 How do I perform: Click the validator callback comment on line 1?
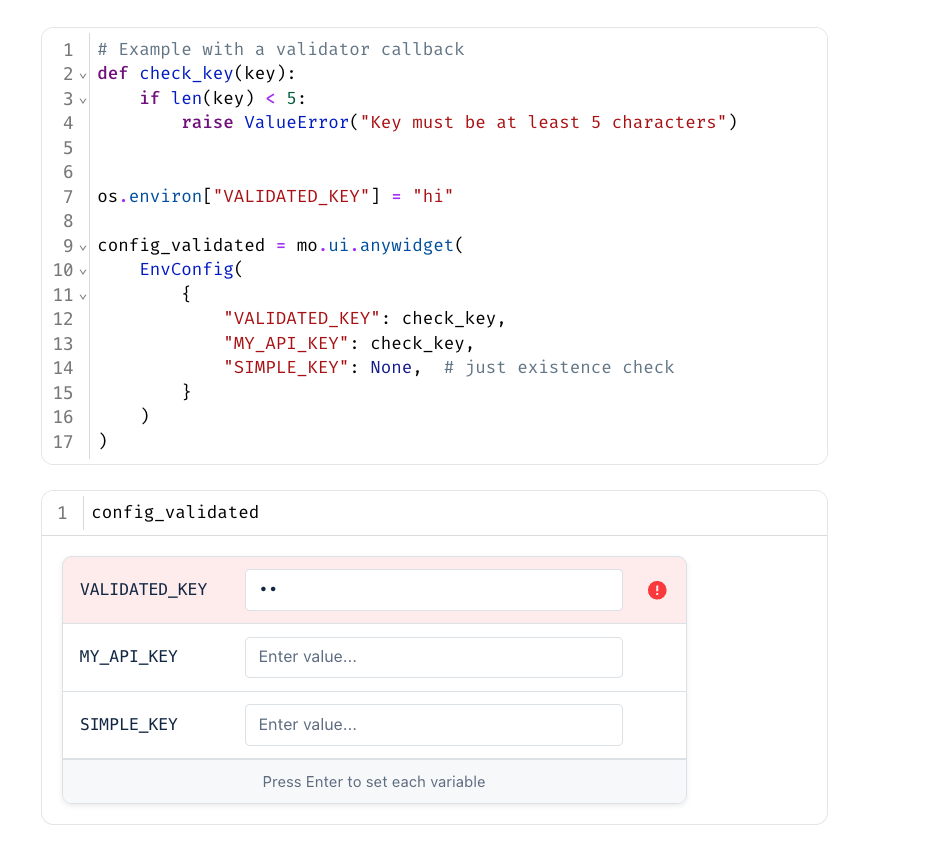(x=280, y=50)
